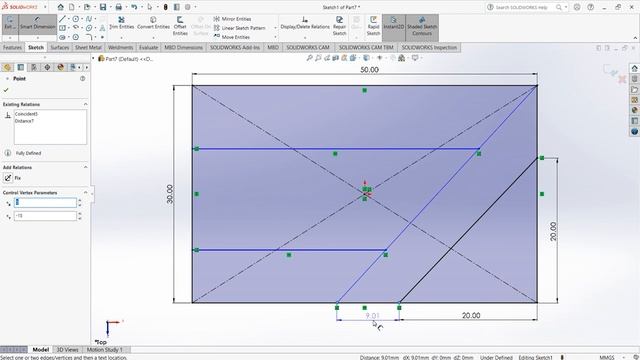
Task: Activate the Smart Dimension tool
Action: [38, 23]
